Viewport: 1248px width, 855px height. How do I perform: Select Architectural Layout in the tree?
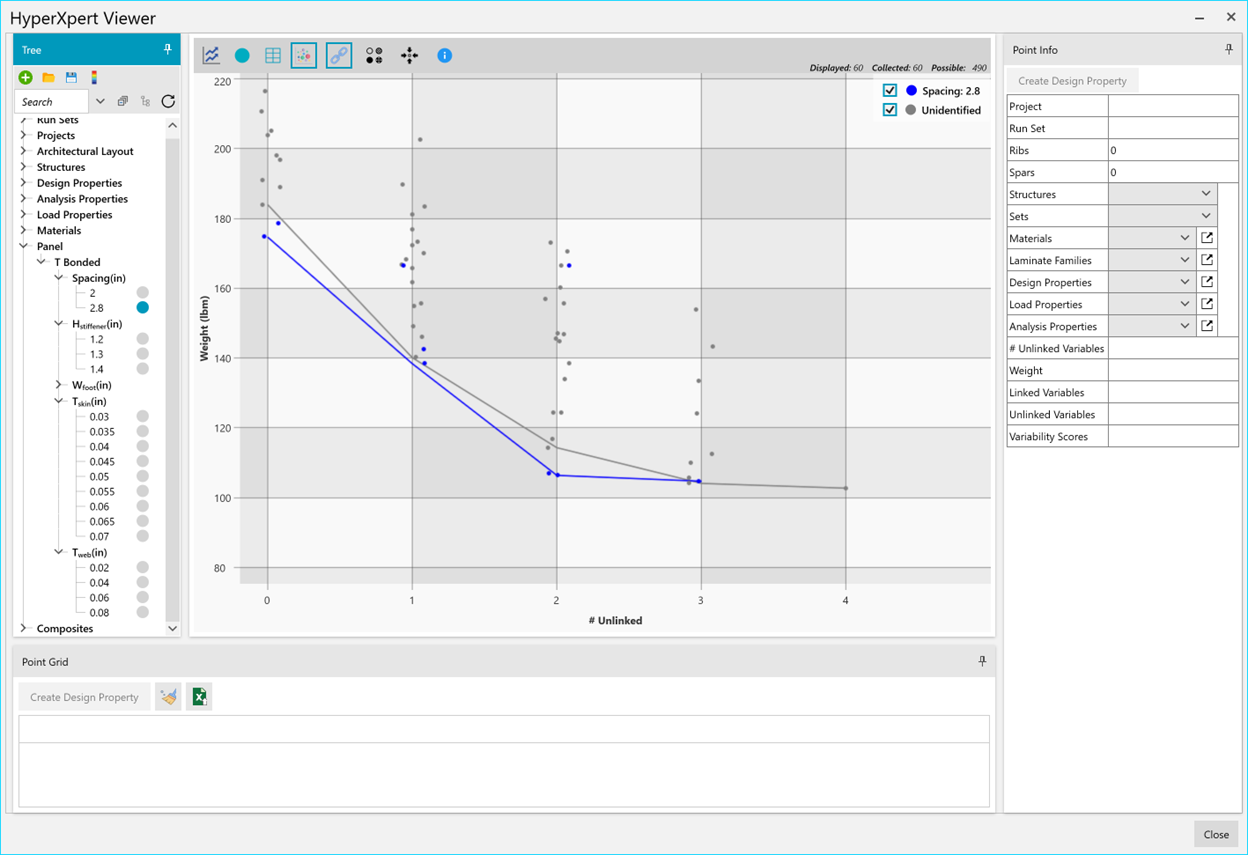point(85,151)
